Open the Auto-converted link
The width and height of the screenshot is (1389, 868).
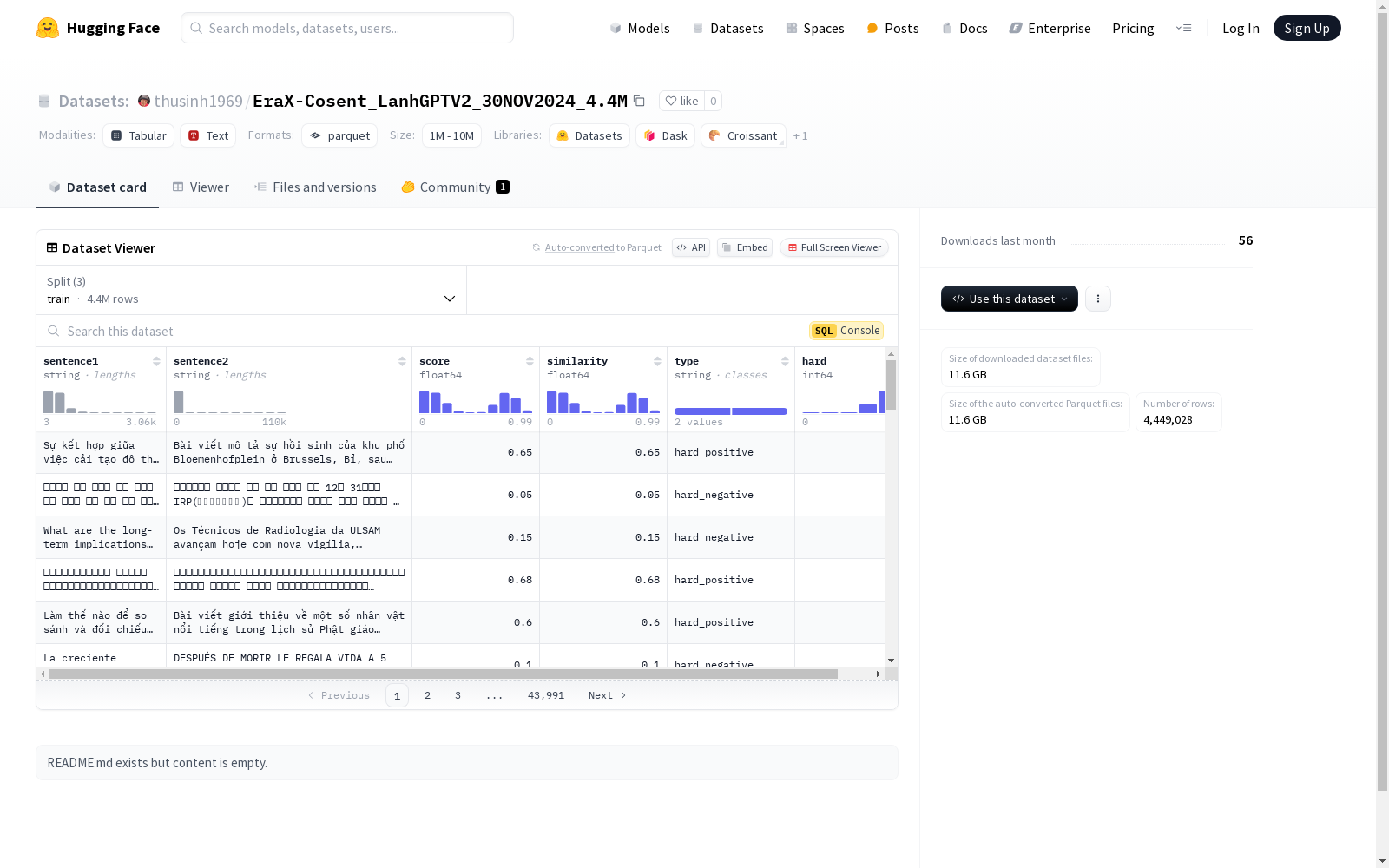tap(579, 247)
